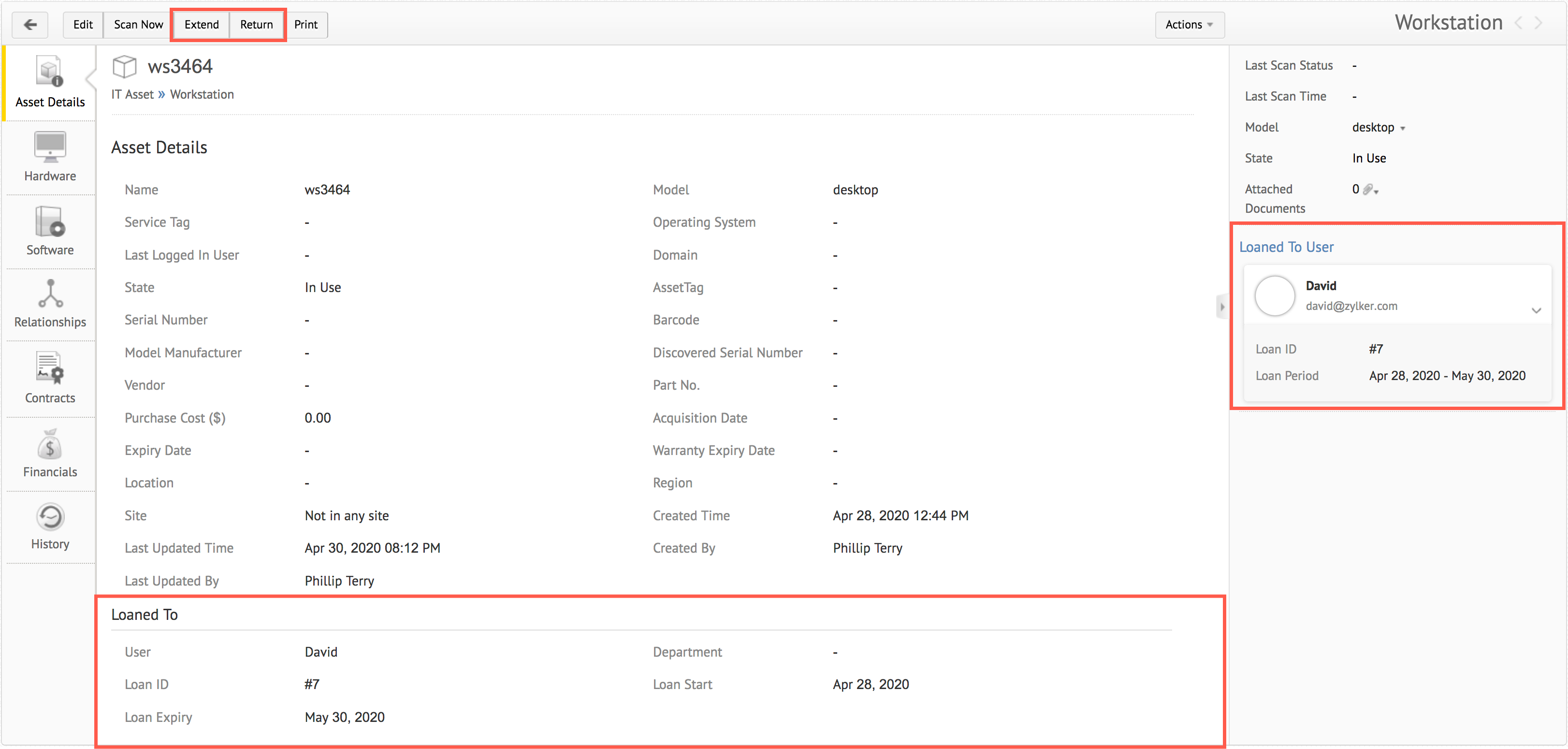Click the Workstation breadcrumb link

[x=202, y=94]
